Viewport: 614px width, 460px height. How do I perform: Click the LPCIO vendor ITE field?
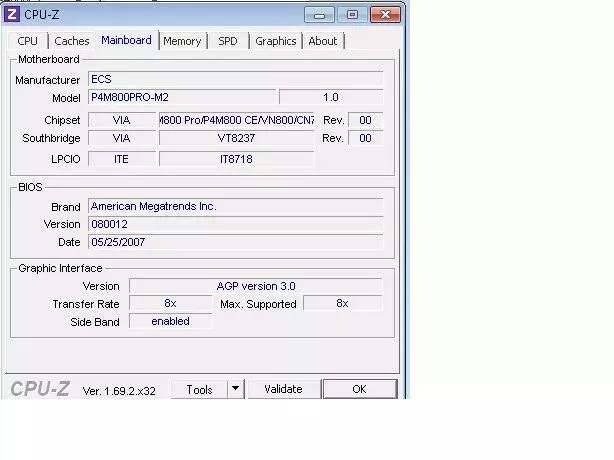(x=121, y=159)
